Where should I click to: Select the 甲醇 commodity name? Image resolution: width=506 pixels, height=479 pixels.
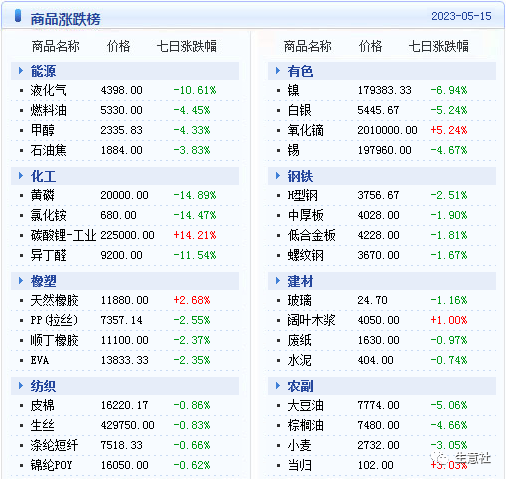coord(42,130)
